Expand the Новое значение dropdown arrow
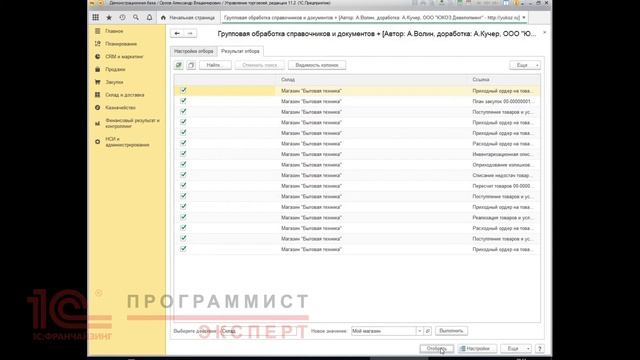This screenshot has width=640, height=360. [420, 331]
